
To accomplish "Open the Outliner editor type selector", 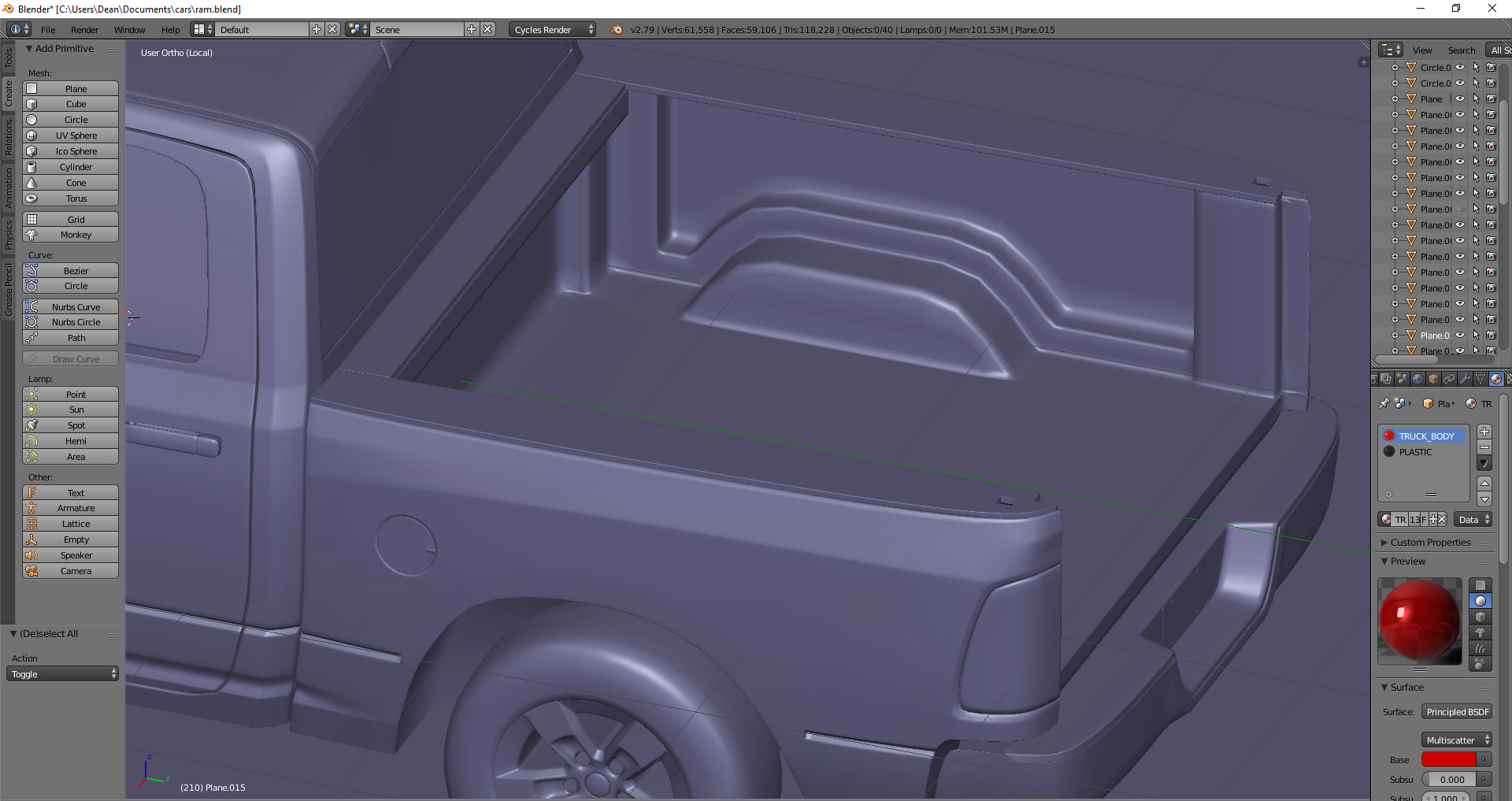I will pos(1391,50).
